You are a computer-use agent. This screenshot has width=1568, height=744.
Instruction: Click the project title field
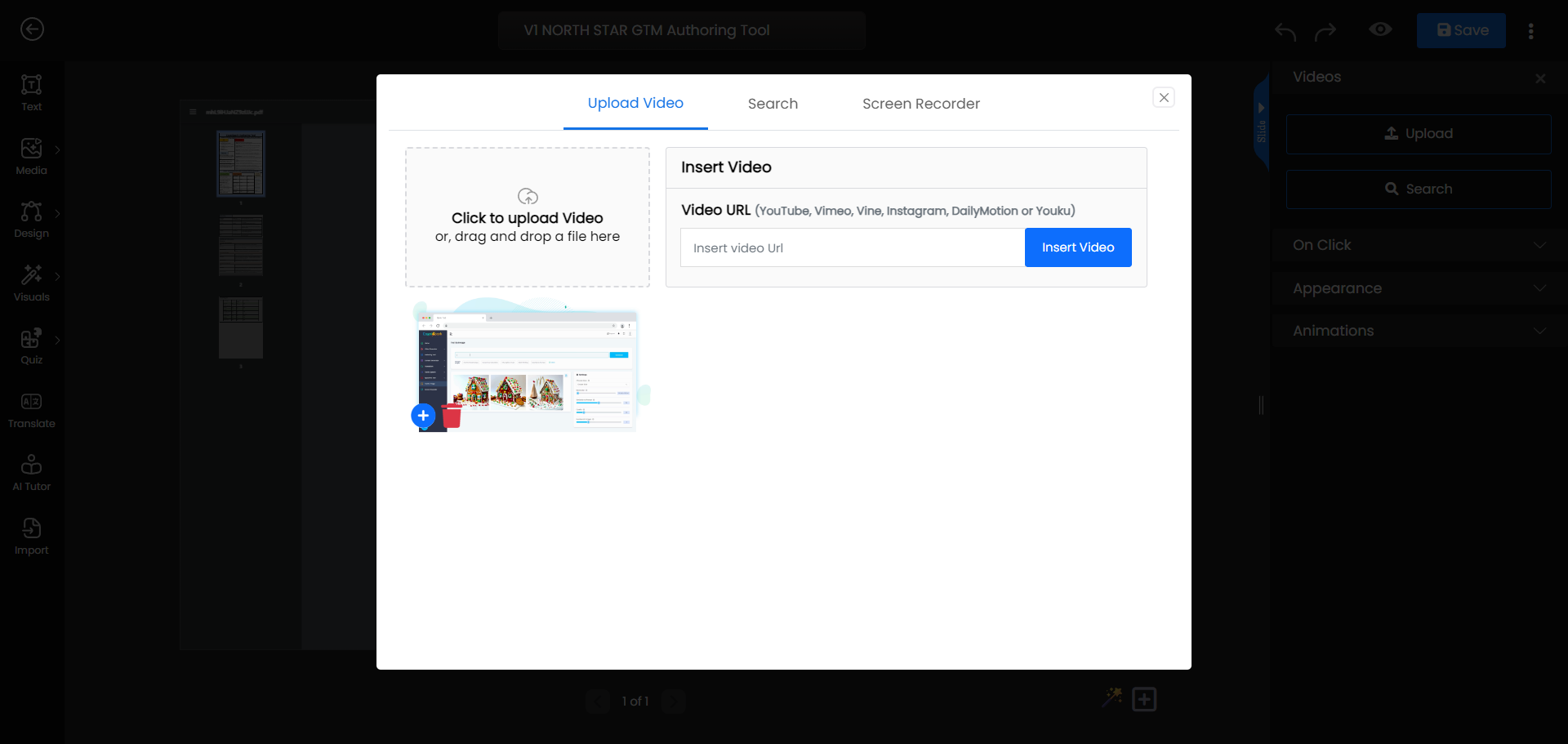682,30
